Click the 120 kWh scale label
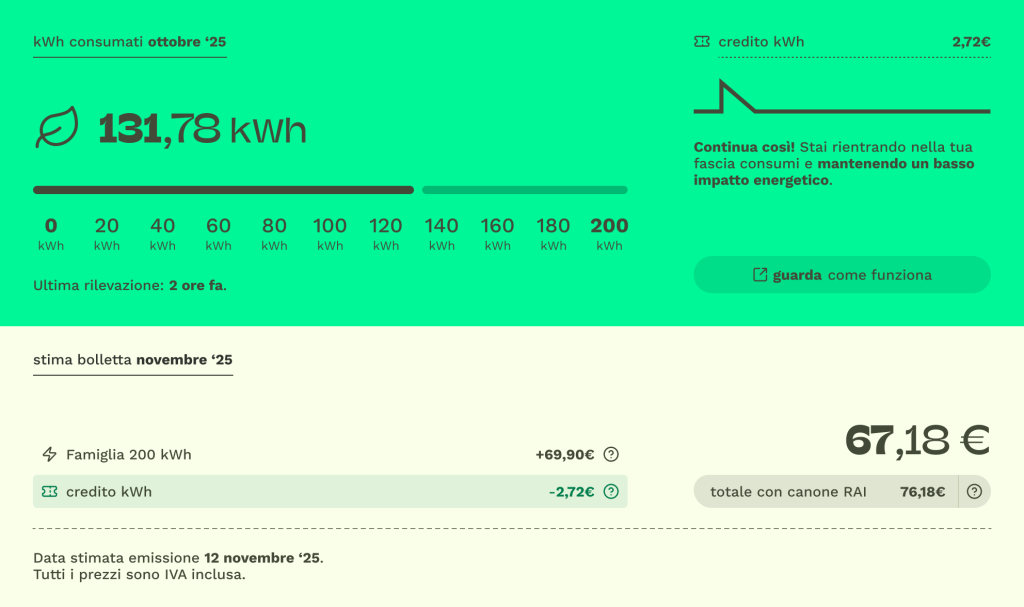The image size is (1024, 607). tap(385, 234)
